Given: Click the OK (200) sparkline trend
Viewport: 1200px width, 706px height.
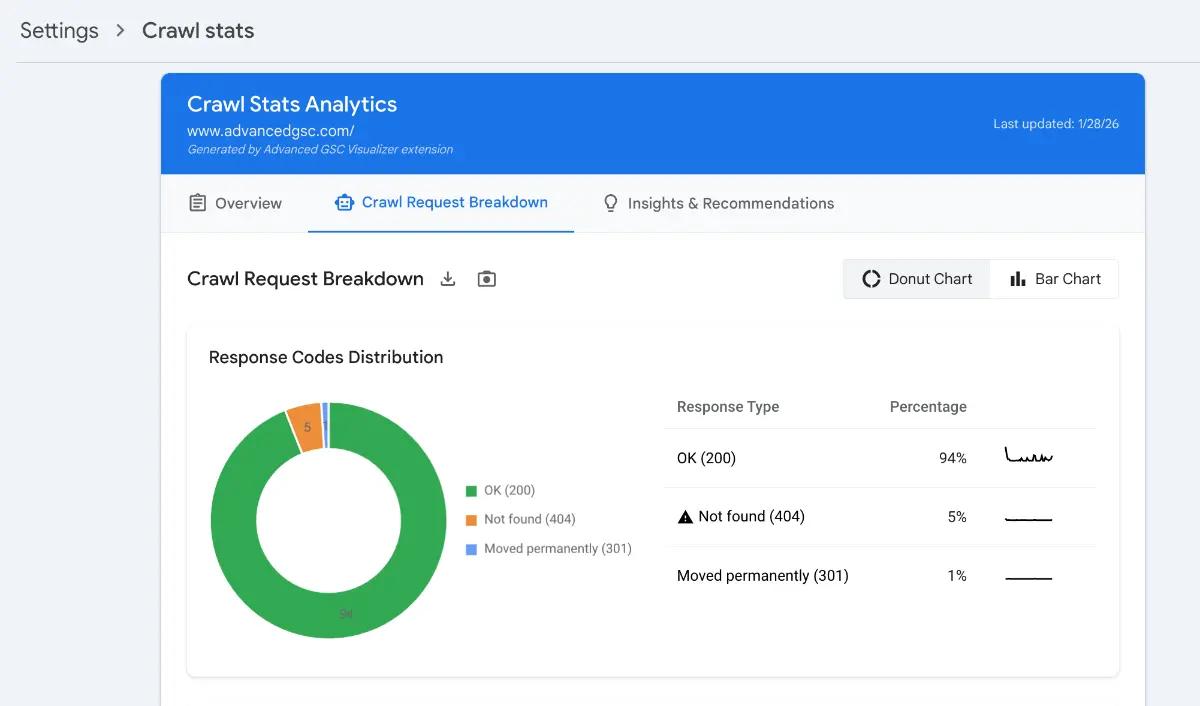Looking at the screenshot, I should [1028, 457].
